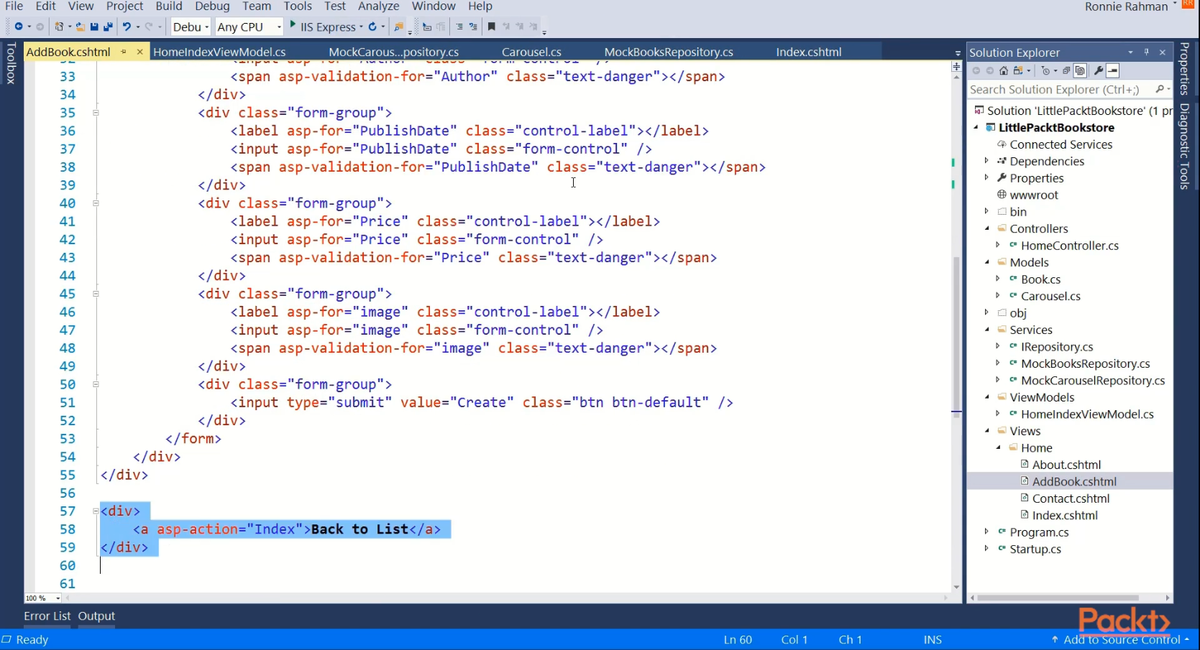This screenshot has width=1200, height=650.
Task: Open the Properties side panel tab
Action: tap(1185, 69)
